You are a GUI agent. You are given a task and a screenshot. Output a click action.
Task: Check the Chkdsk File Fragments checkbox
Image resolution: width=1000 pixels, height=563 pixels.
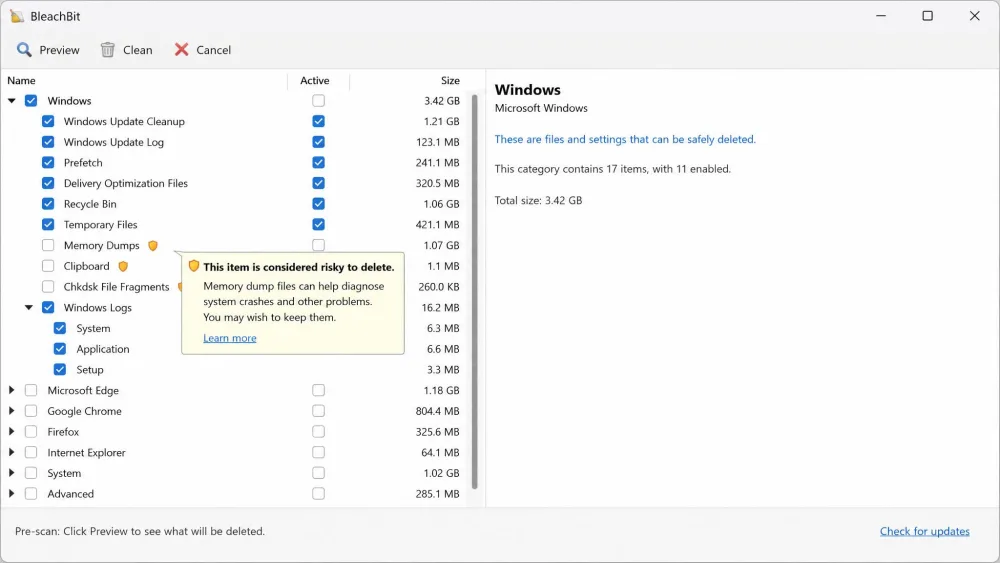click(x=48, y=287)
